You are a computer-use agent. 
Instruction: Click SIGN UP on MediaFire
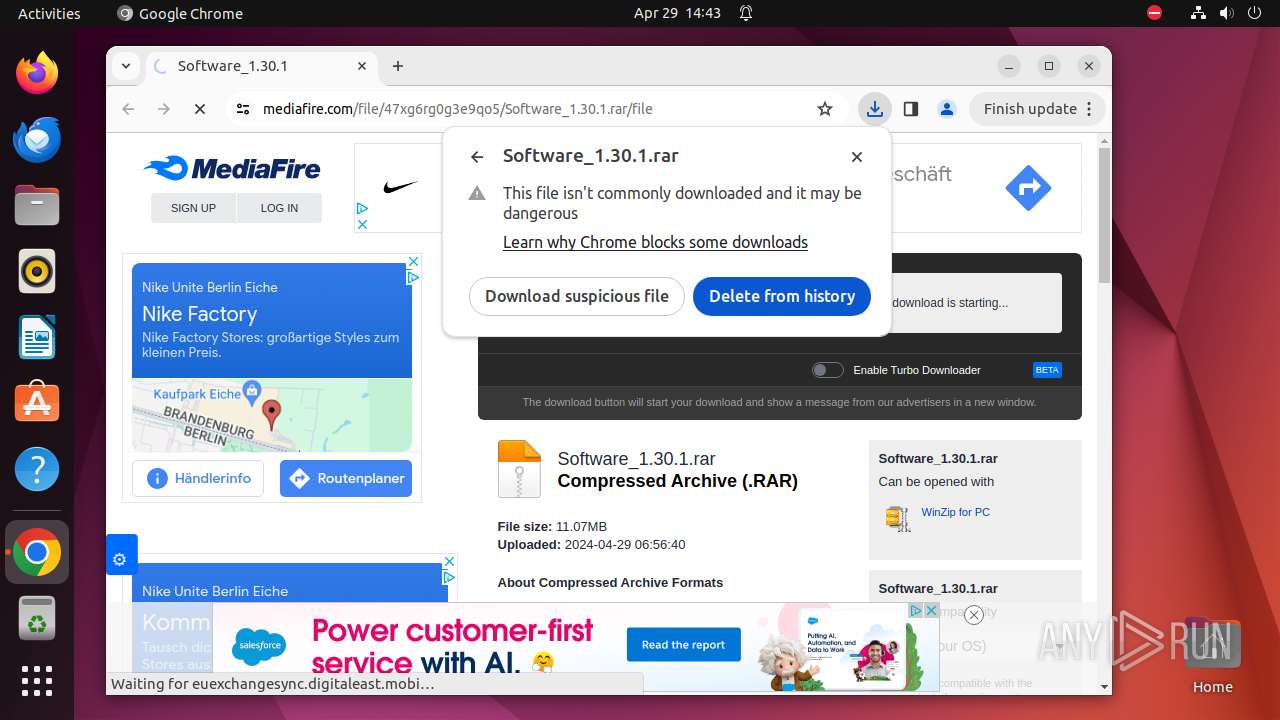pos(193,208)
